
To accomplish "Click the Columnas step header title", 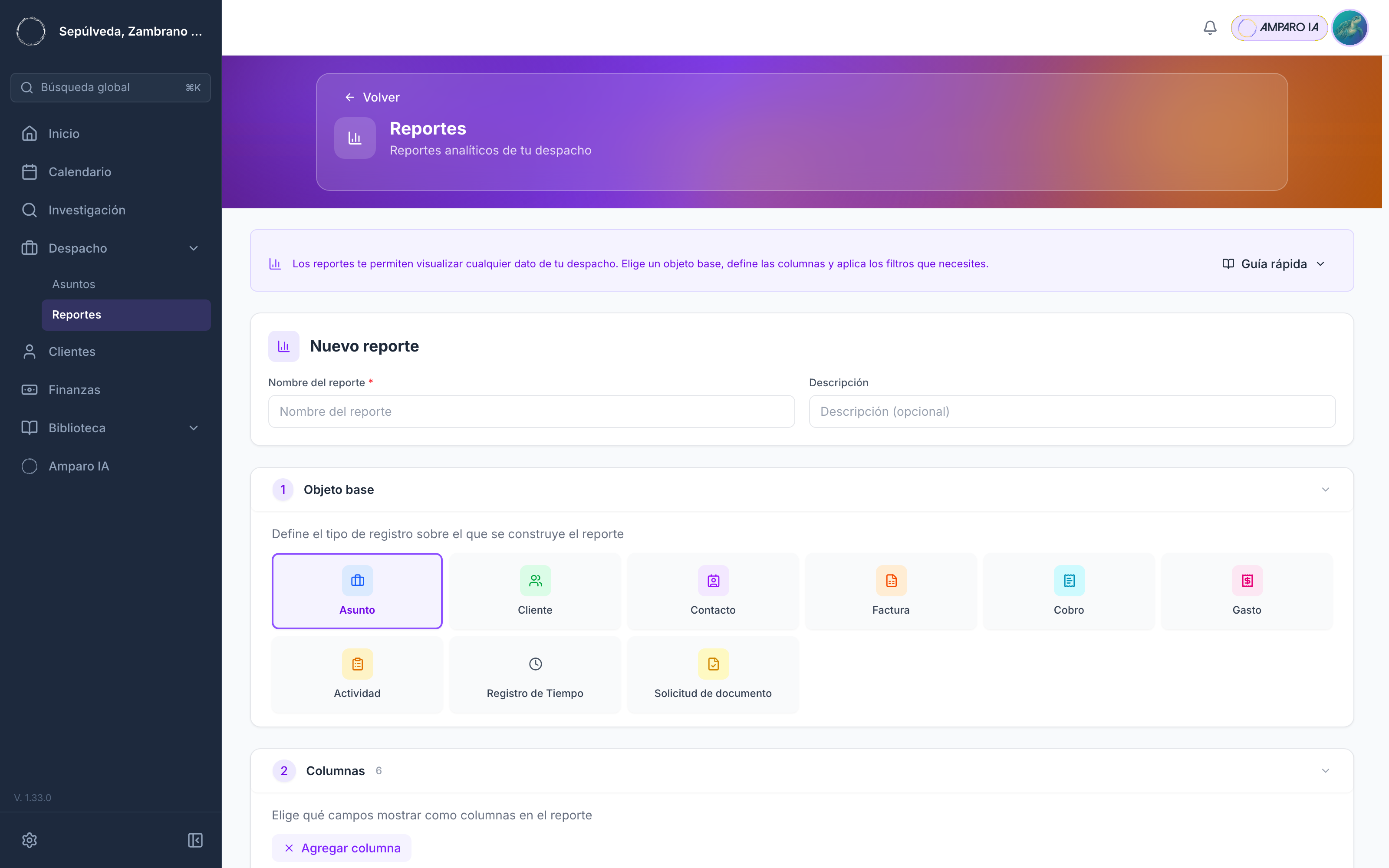I will pyautogui.click(x=335, y=771).
